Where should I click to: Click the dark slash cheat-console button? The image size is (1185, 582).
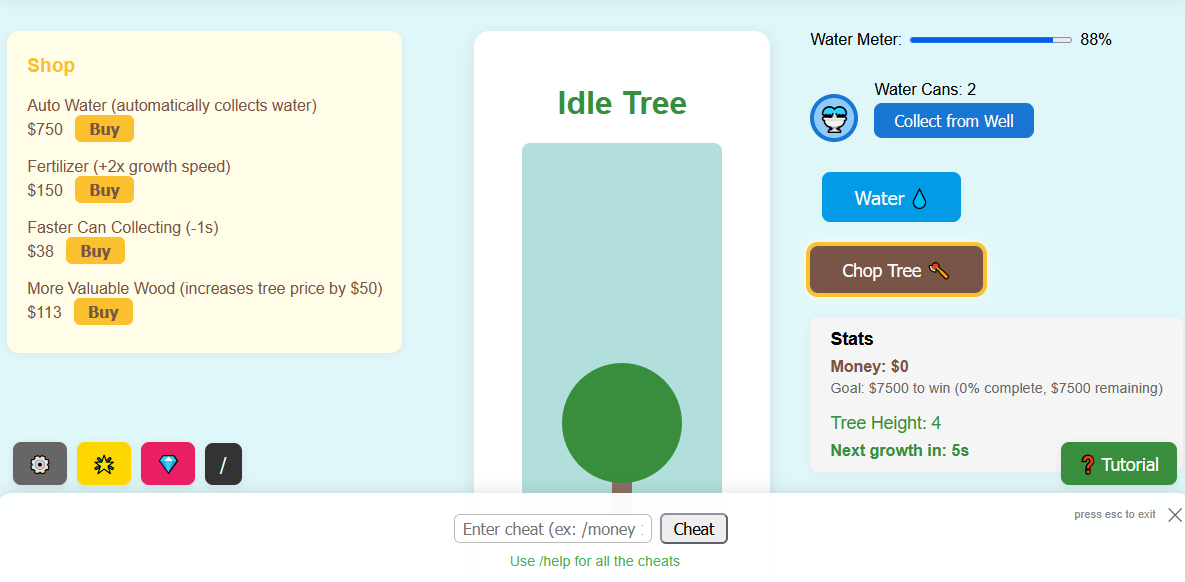coord(223,464)
